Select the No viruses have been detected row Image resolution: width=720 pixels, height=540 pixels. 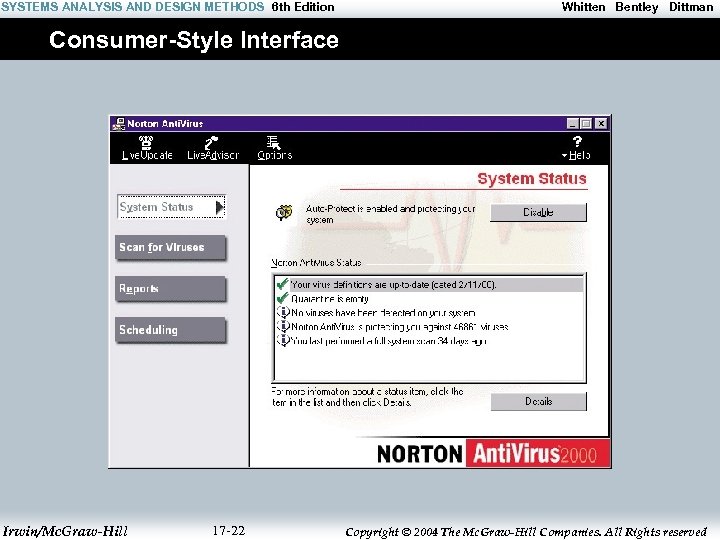429,313
